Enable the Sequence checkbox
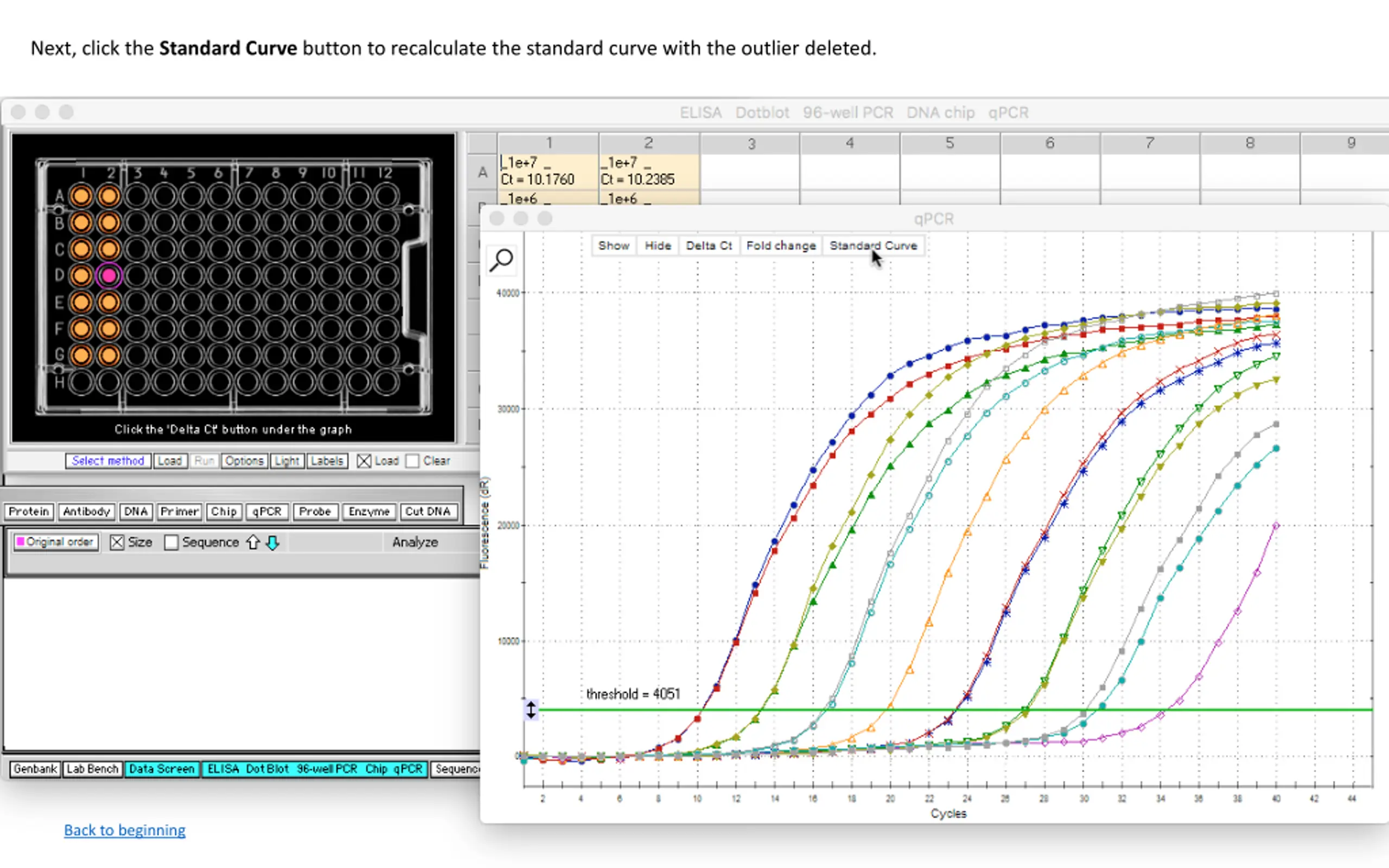The width and height of the screenshot is (1389, 868). click(171, 542)
